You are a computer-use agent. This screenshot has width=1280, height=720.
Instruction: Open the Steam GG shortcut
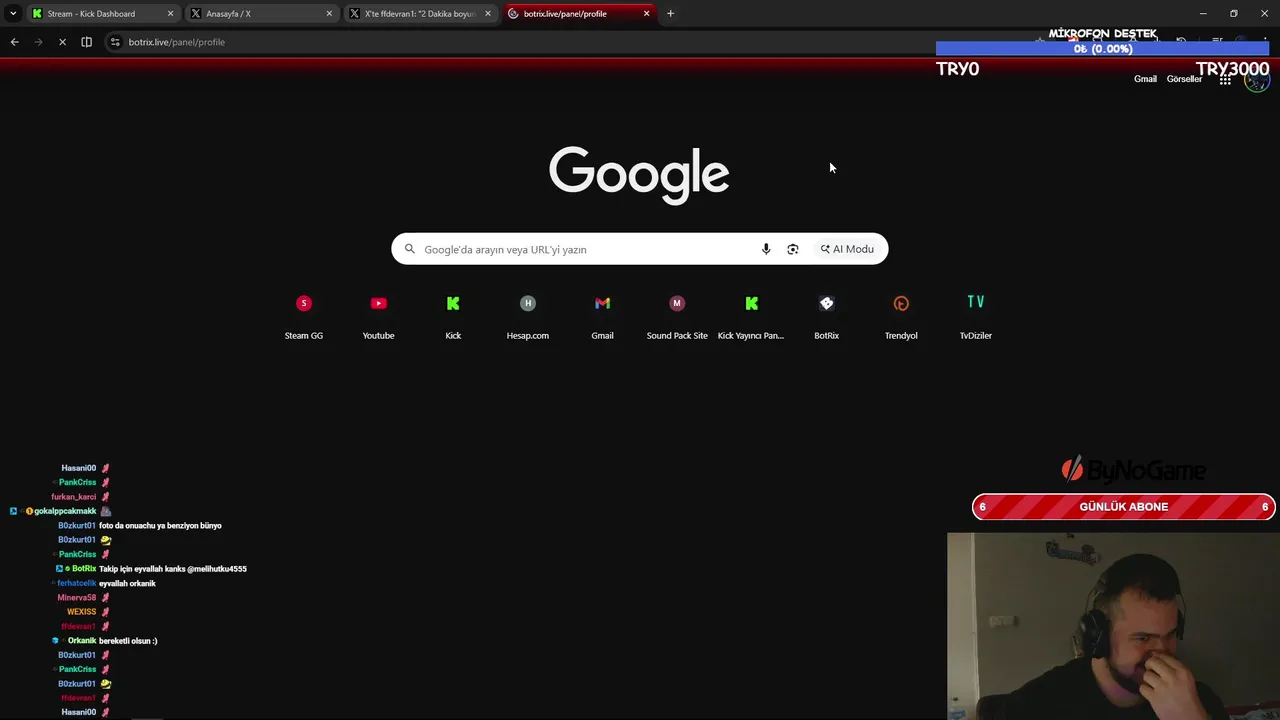pos(304,316)
